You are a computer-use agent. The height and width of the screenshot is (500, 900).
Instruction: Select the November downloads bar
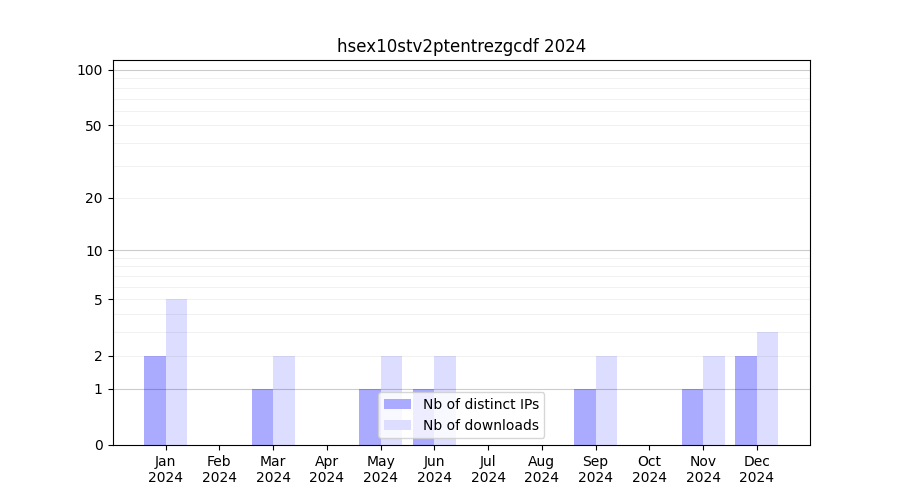click(x=714, y=400)
